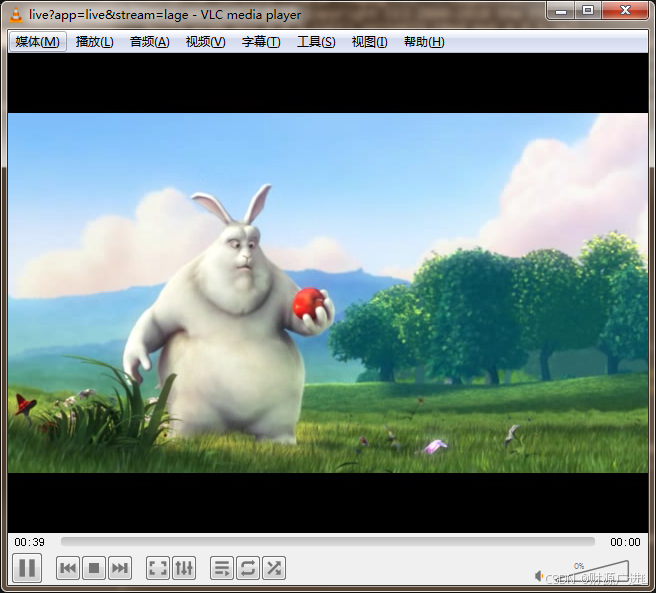
Task: Seek on the playback progress bar
Action: tap(328, 542)
